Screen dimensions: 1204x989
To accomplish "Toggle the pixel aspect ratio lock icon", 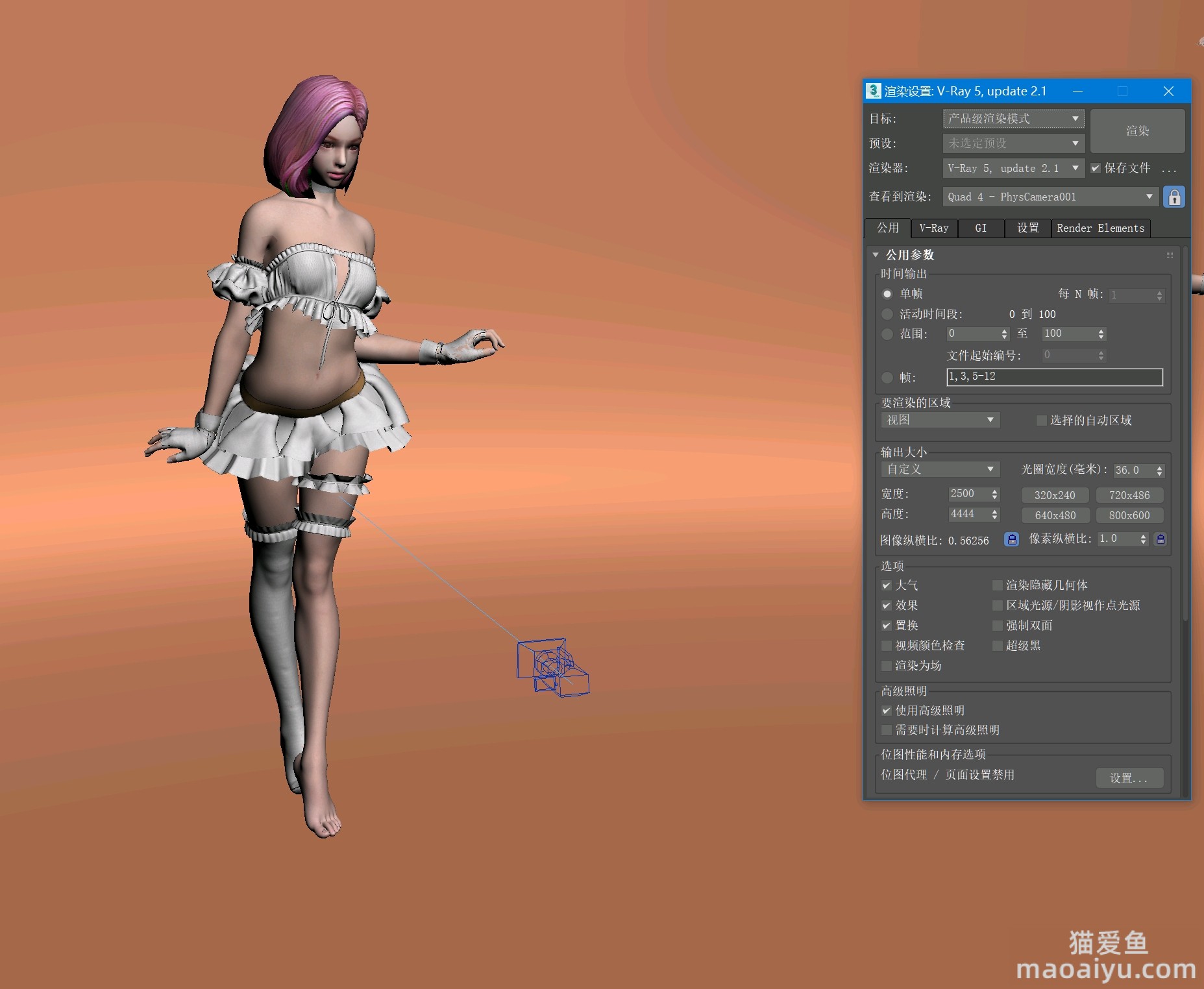I will (1161, 539).
